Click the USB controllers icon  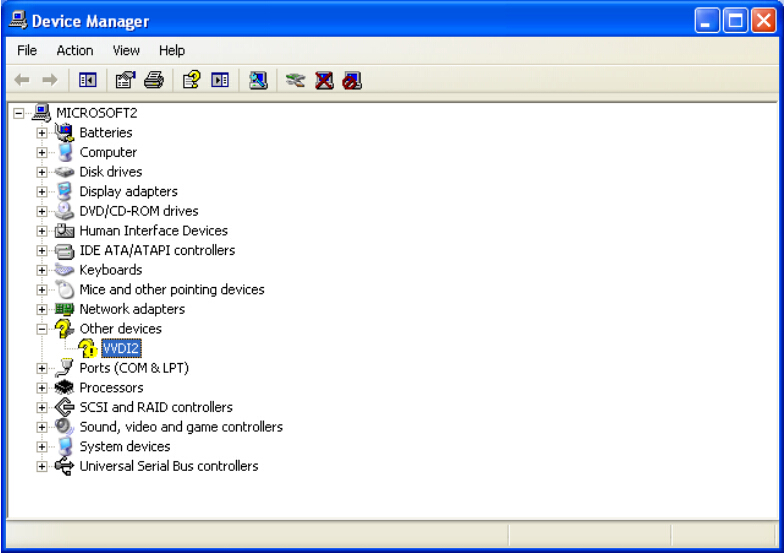[64, 466]
